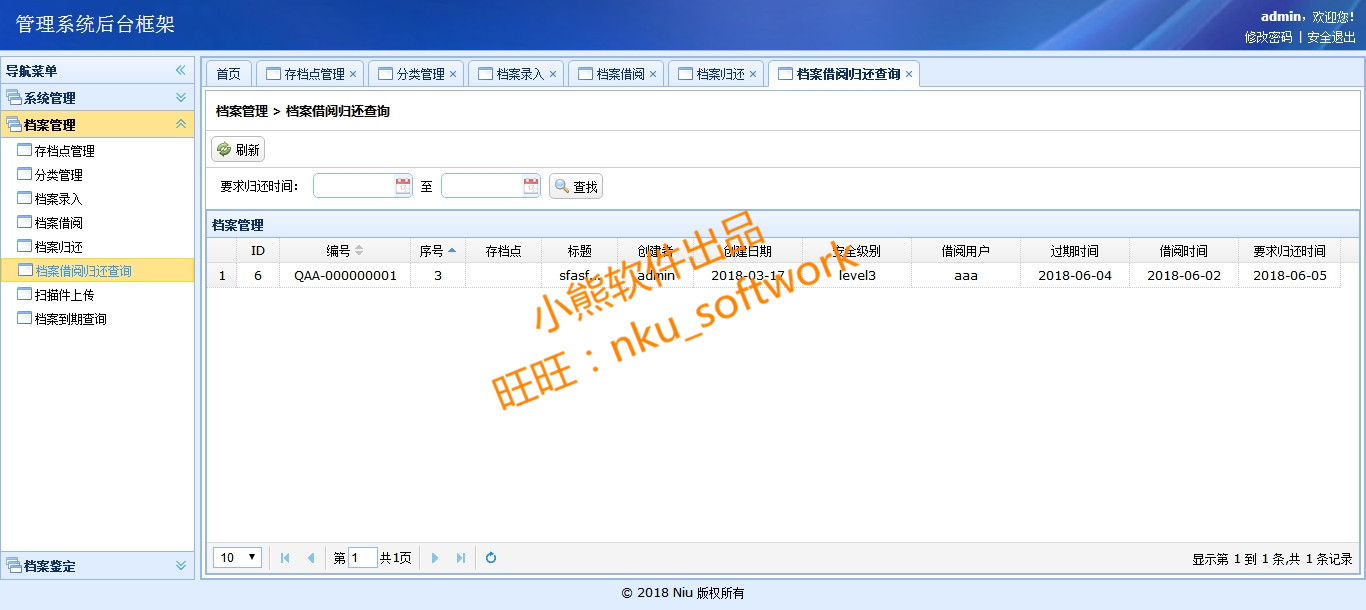Collapse the navigation menu panel
1366x610 pixels.
[x=181, y=70]
